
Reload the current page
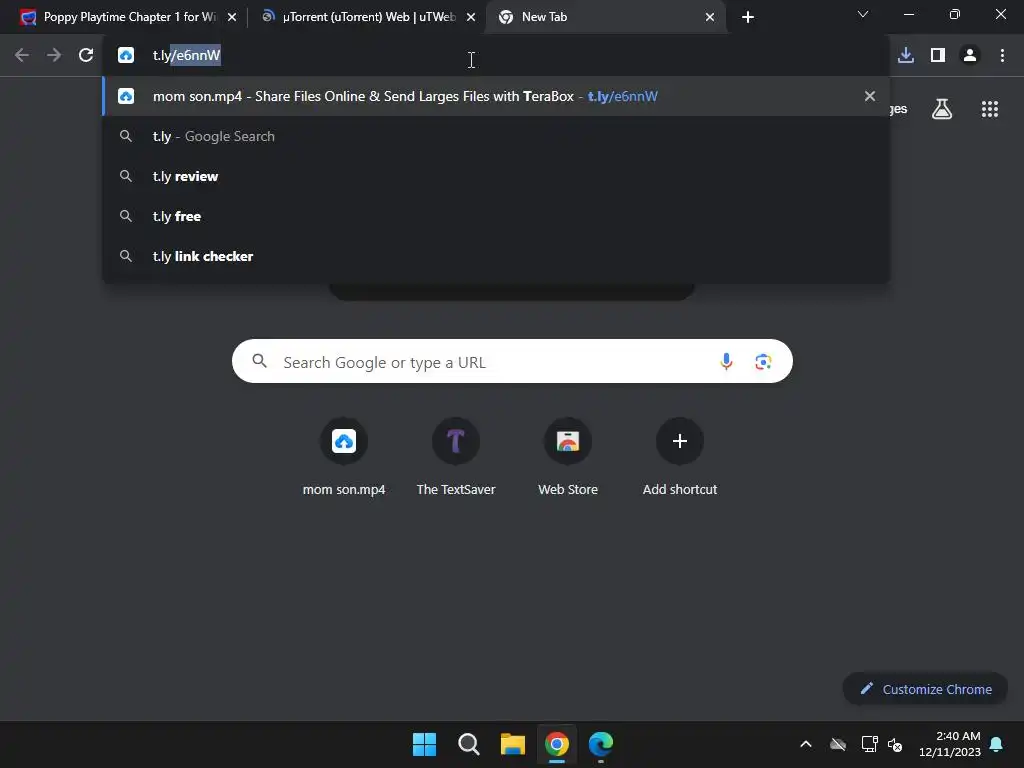(x=86, y=56)
